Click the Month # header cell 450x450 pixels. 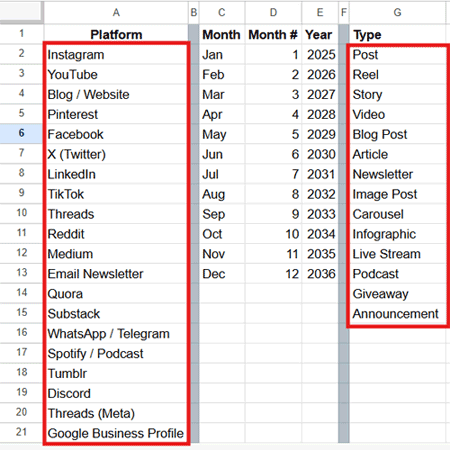pyautogui.click(x=273, y=34)
